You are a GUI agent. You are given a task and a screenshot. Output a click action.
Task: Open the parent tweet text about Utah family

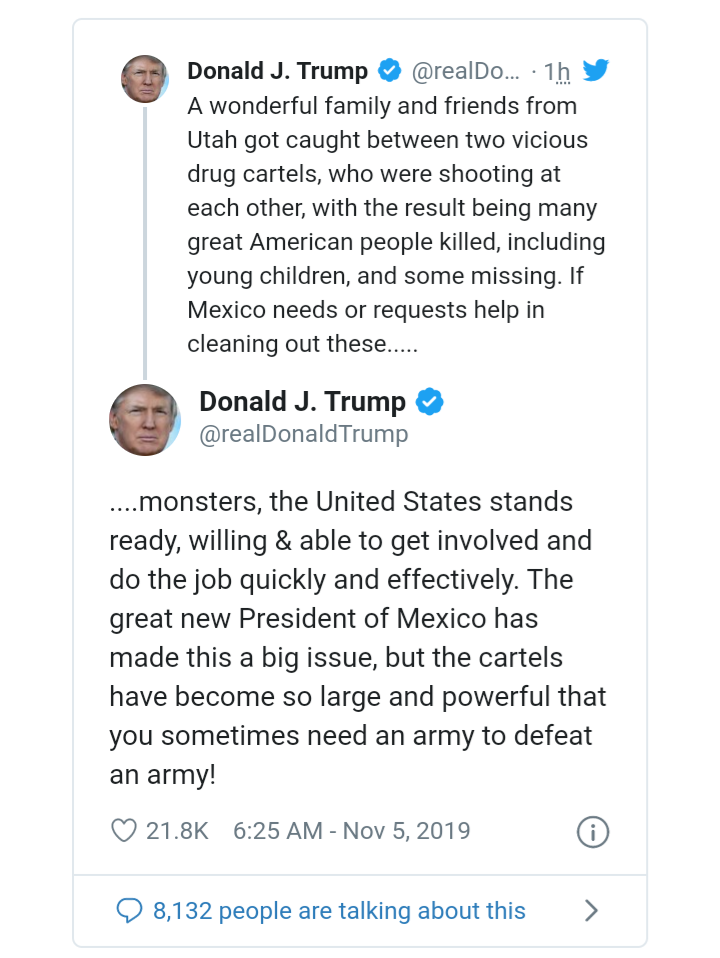(396, 225)
